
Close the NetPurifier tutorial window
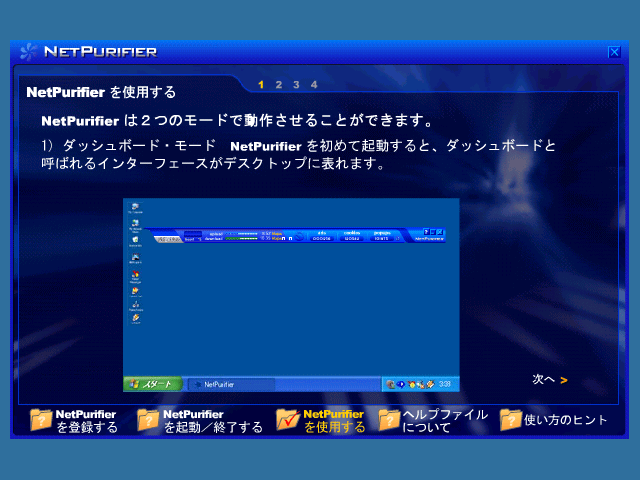pyautogui.click(x=614, y=52)
